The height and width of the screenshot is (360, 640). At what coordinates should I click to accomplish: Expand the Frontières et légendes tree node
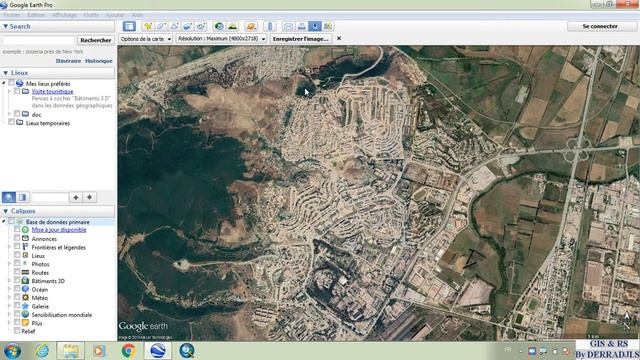(x=9, y=247)
